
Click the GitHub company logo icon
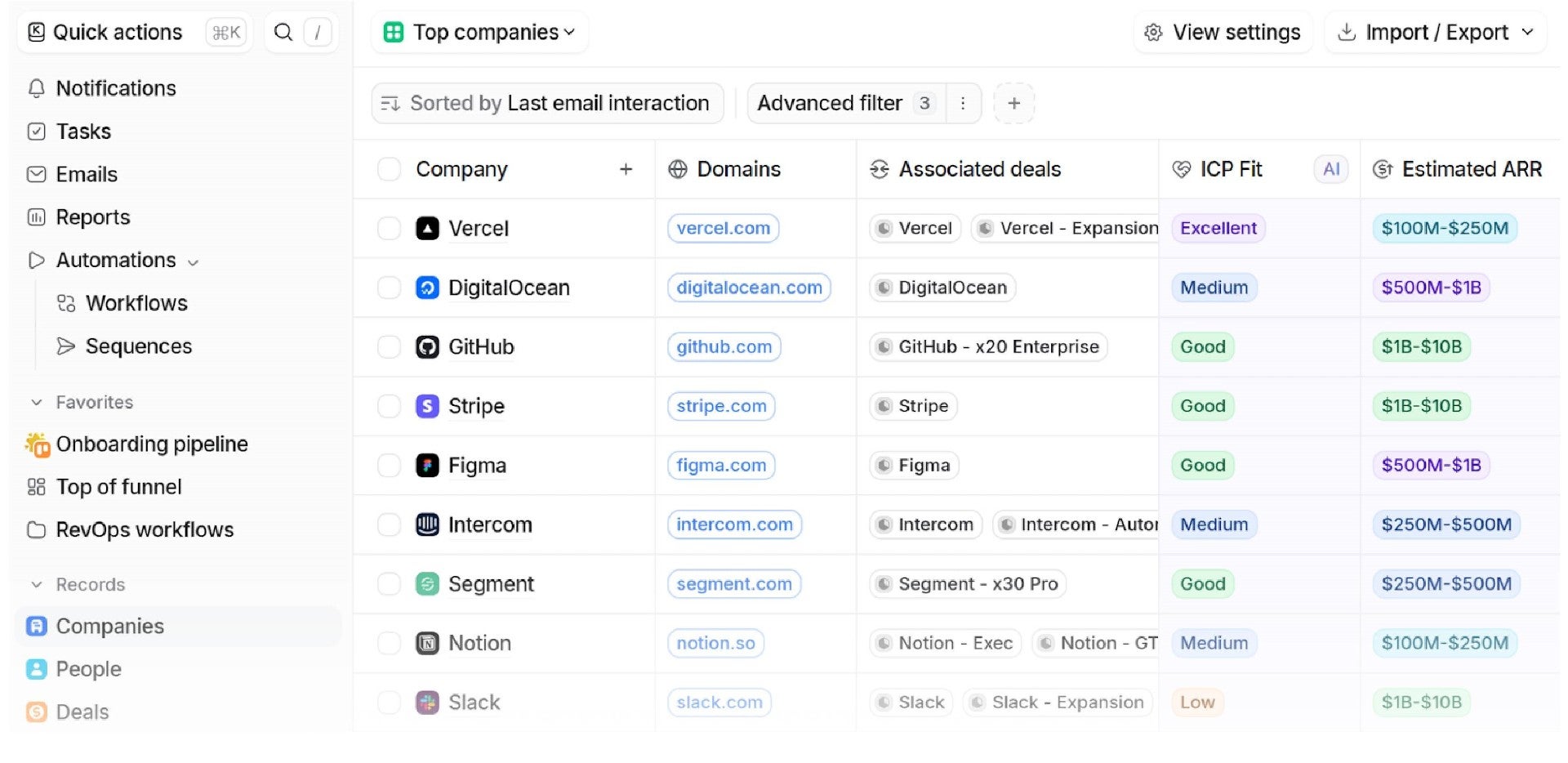coord(427,347)
